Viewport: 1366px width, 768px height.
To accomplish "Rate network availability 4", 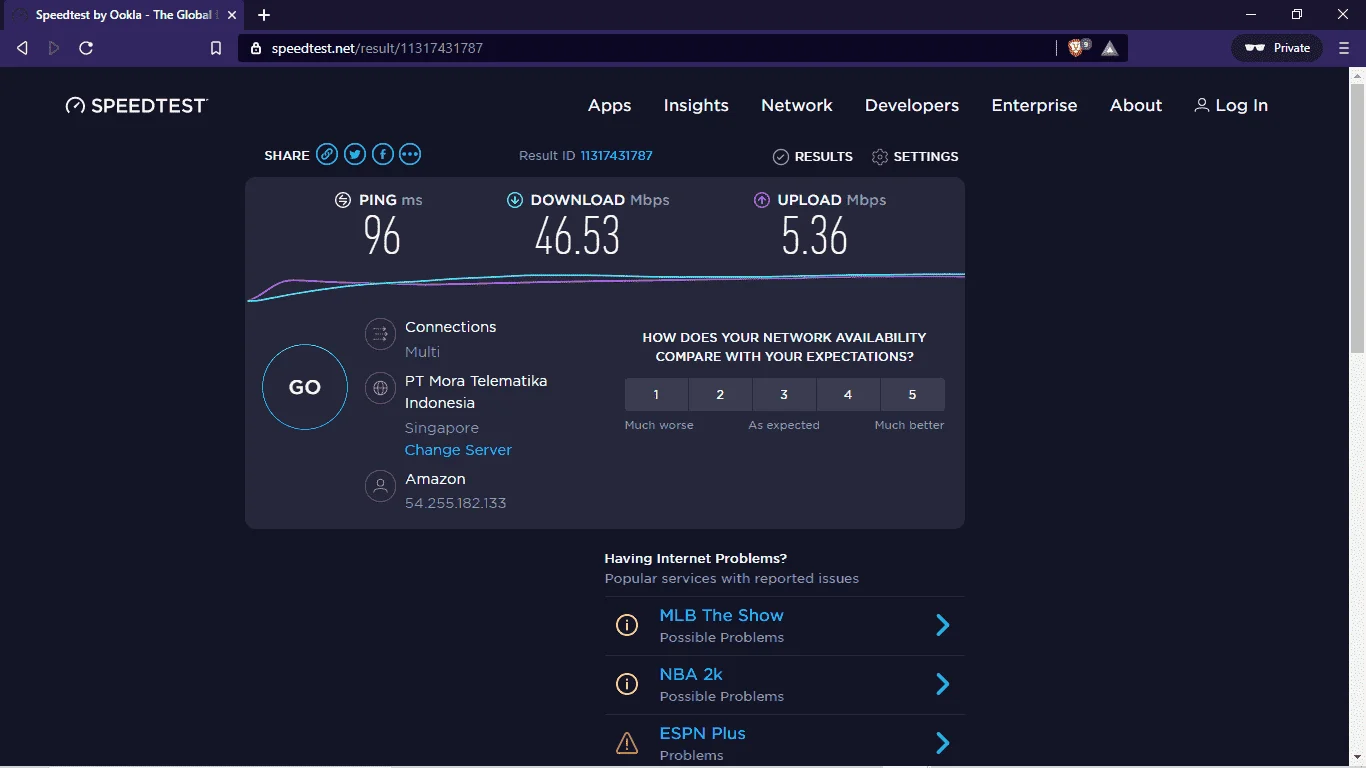I will (x=848, y=395).
